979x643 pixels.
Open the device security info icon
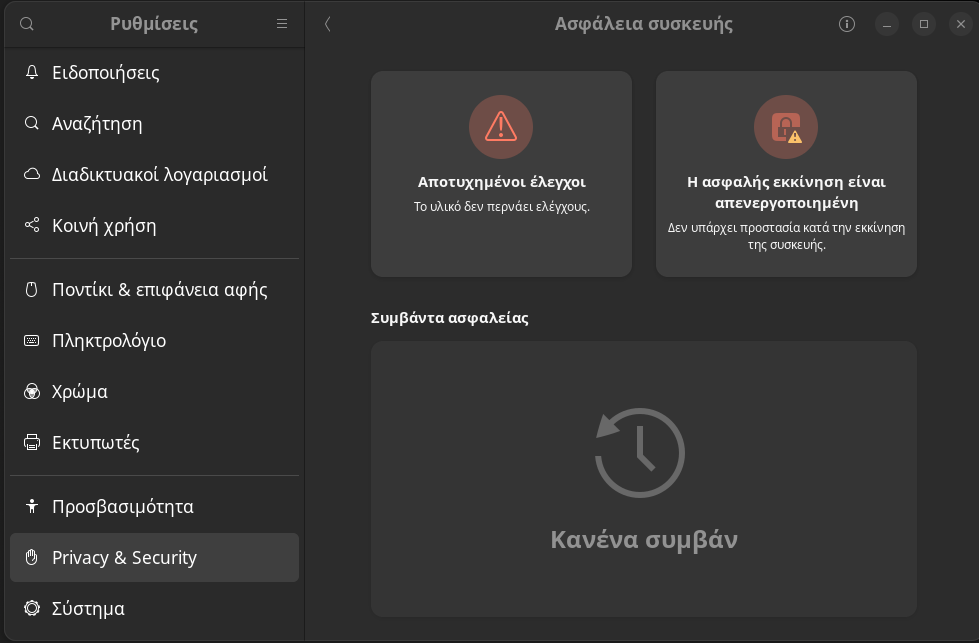847,24
